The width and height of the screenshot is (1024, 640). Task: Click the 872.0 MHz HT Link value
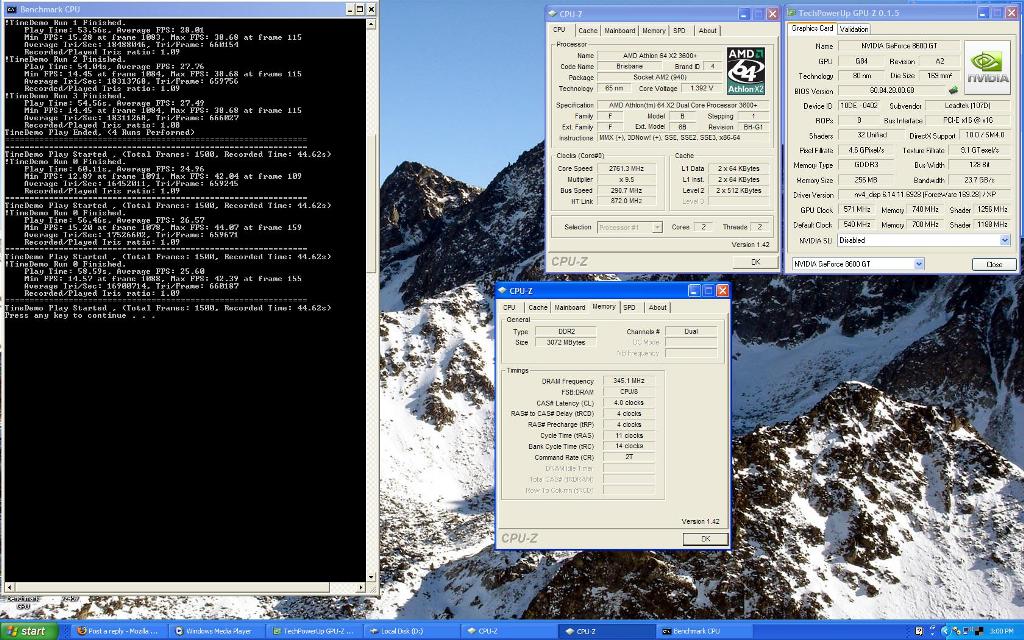point(626,201)
